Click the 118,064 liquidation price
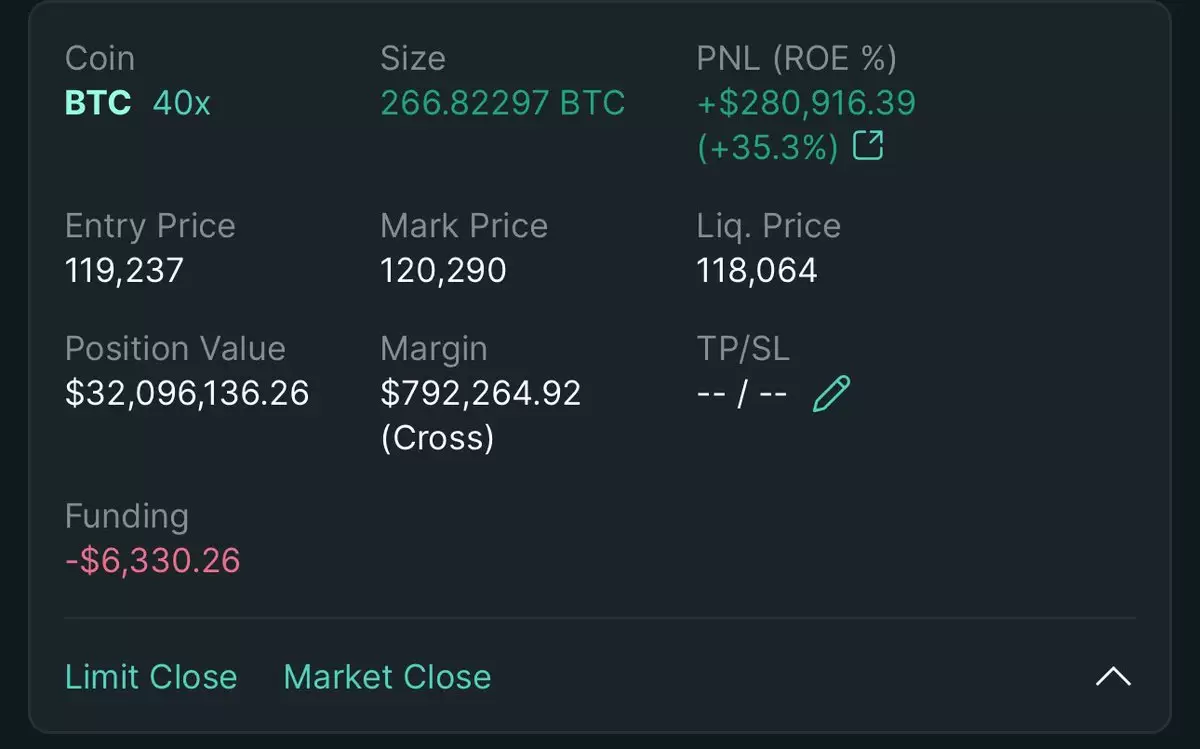The height and width of the screenshot is (749, 1200). (x=757, y=270)
